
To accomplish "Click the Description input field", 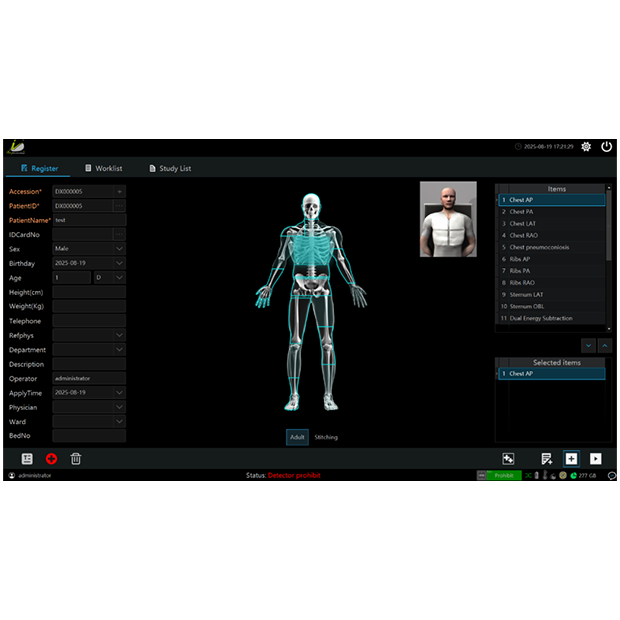I will tap(89, 364).
